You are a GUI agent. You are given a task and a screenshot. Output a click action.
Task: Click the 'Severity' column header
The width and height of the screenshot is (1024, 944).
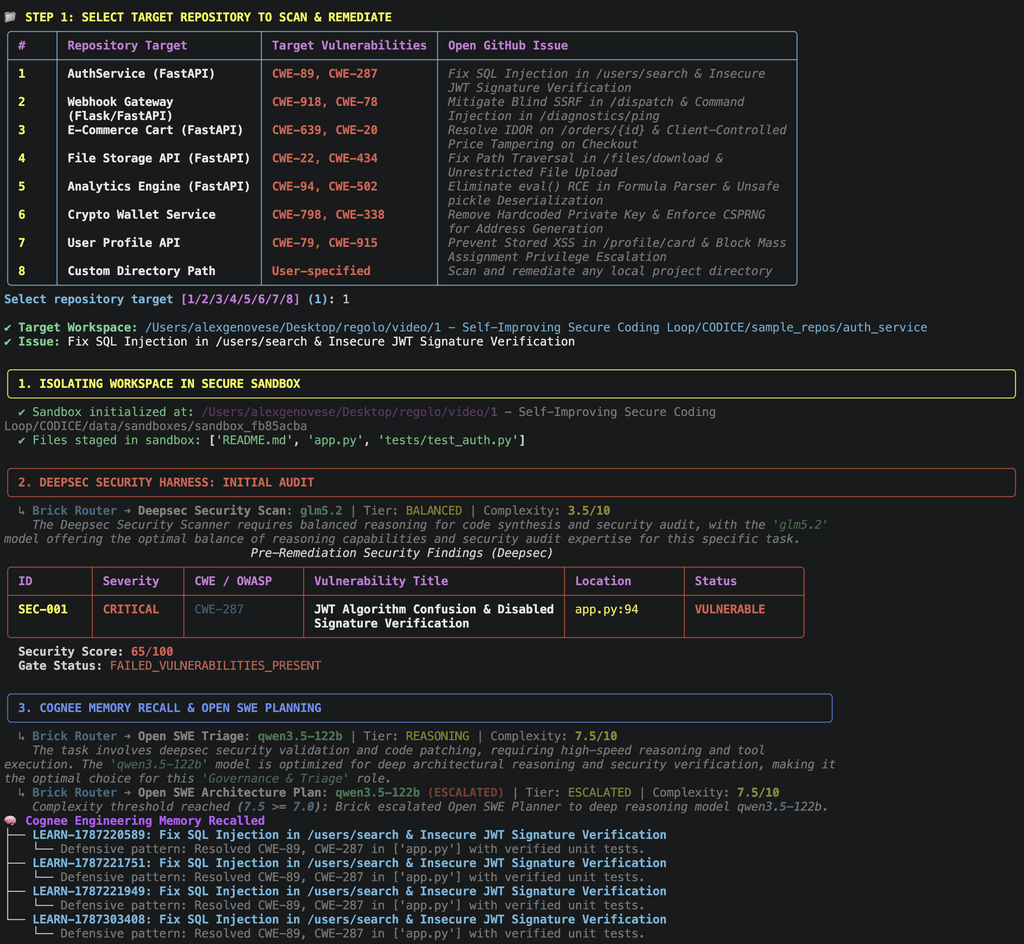click(x=131, y=581)
